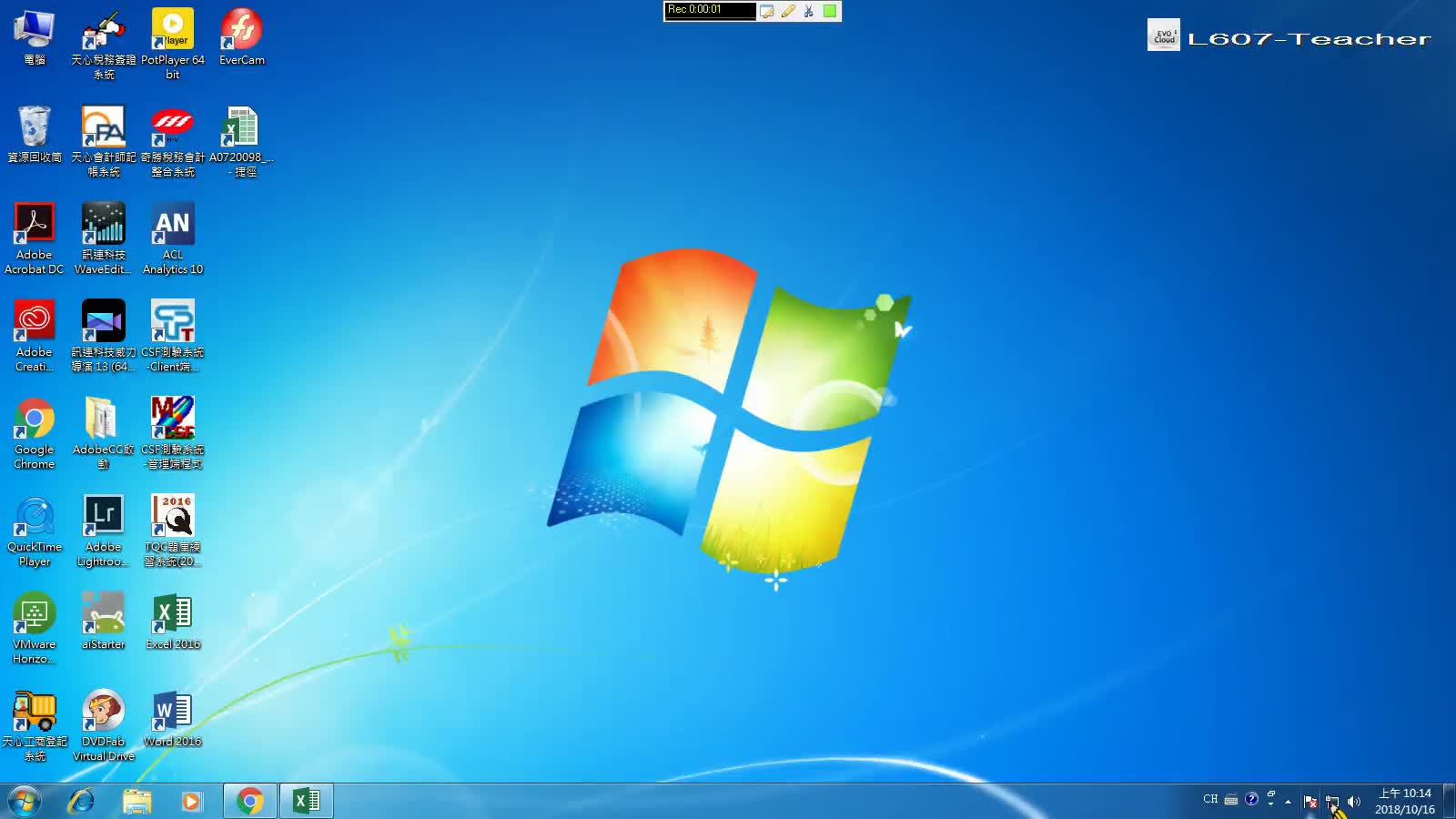This screenshot has height=819, width=1456.
Task: Switch to the Chrome taskbar window
Action: pos(250,801)
